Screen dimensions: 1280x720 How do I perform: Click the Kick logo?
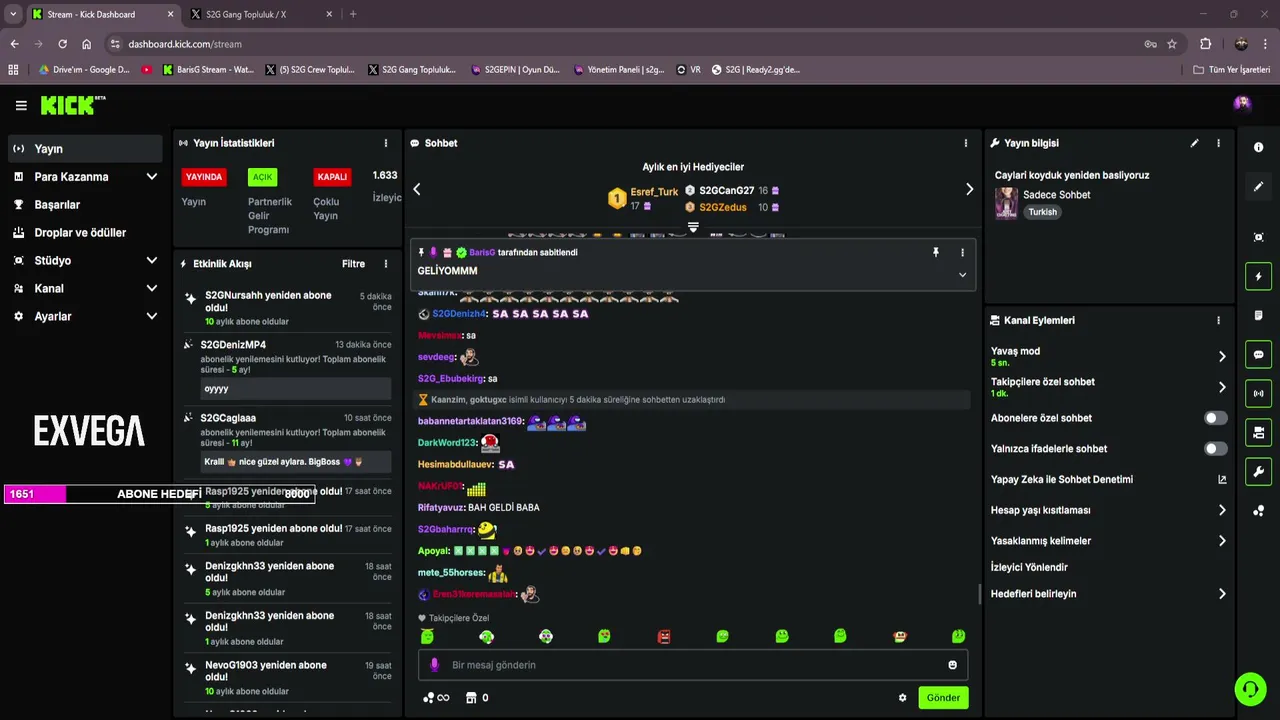[x=73, y=105]
